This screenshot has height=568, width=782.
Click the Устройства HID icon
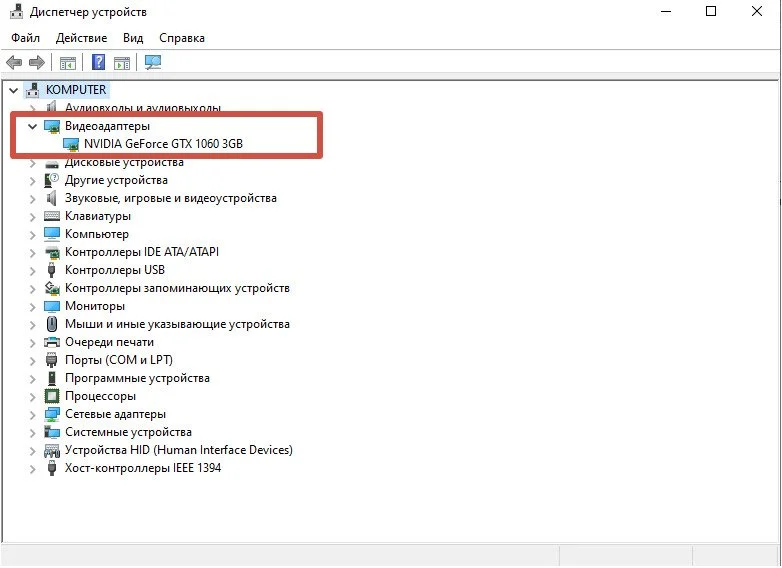pos(52,451)
